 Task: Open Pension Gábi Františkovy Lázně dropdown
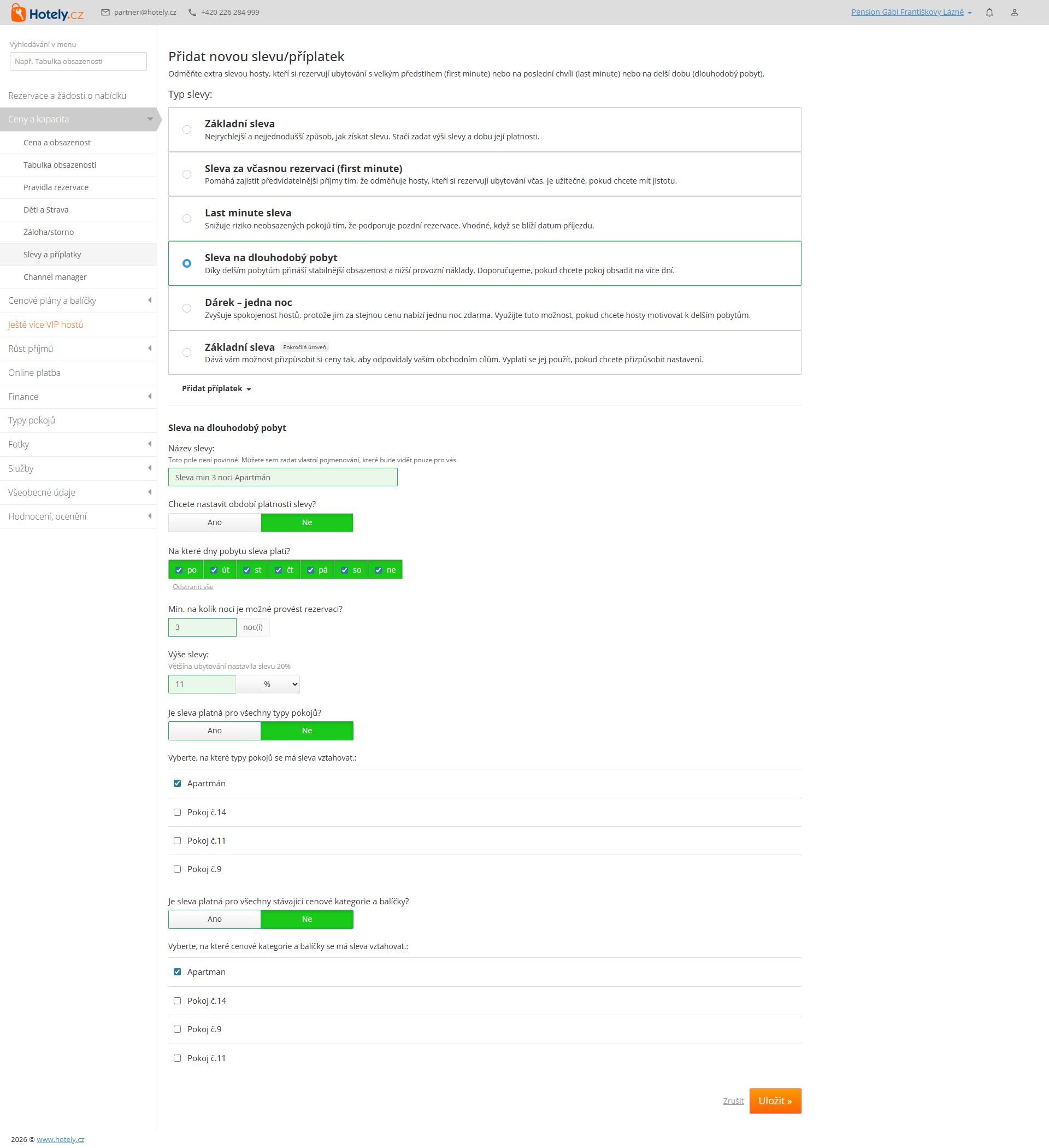click(x=911, y=13)
